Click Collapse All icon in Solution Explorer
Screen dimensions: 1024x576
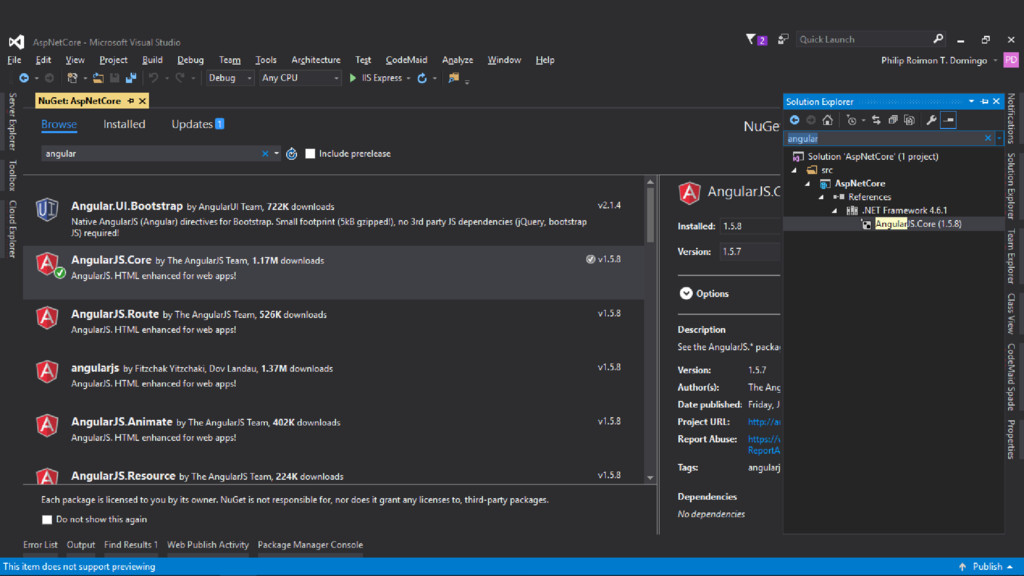[893, 120]
